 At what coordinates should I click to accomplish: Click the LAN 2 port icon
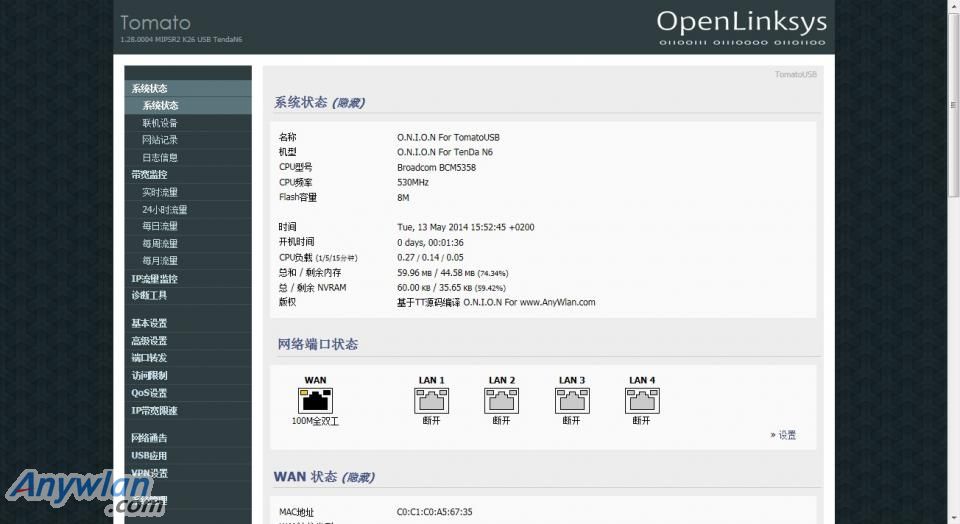pyautogui.click(x=501, y=401)
